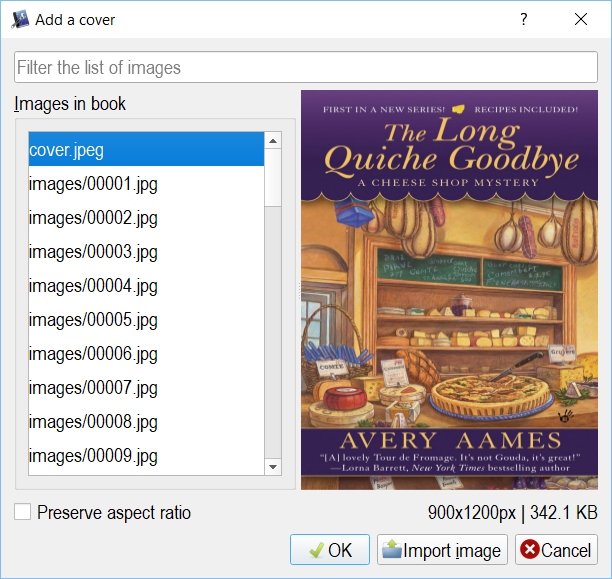This screenshot has width=612, height=579.
Task: Enable Preserve aspect ratio checkbox
Action: coord(23,512)
